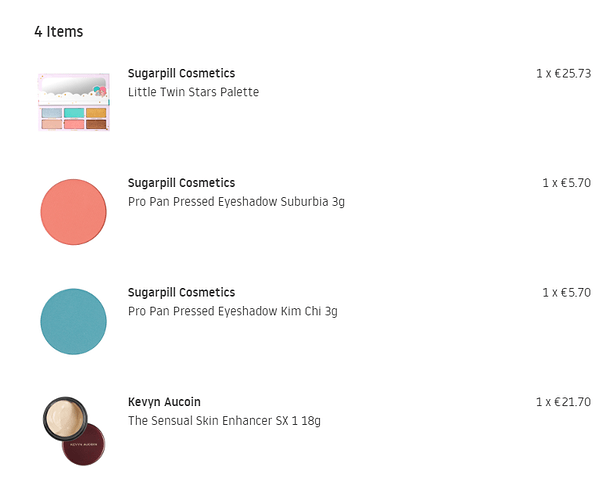
Task: Click the eyeshadow pans in the palette image
Action: click(73, 118)
